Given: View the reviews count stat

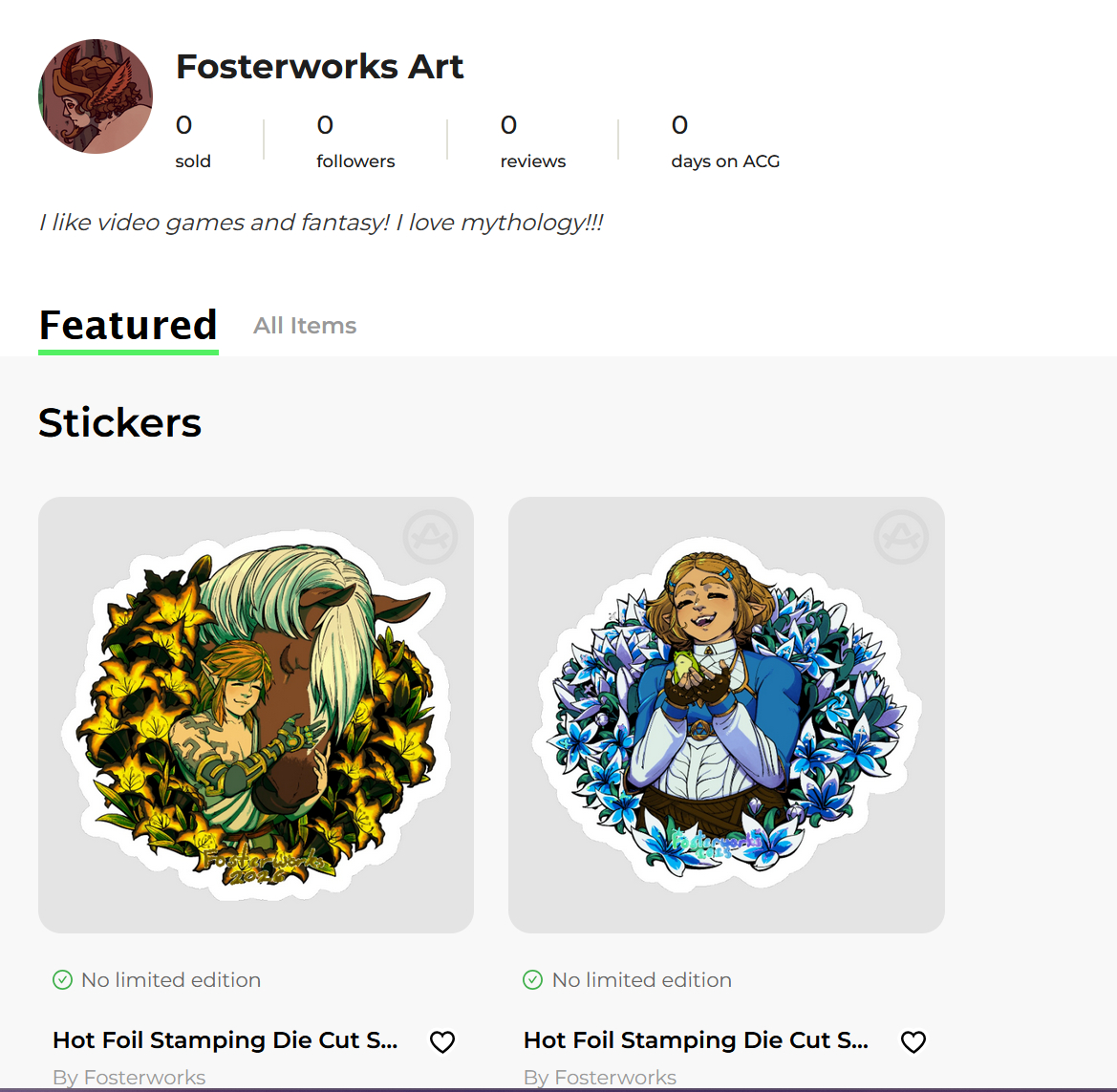Looking at the screenshot, I should coord(533,142).
